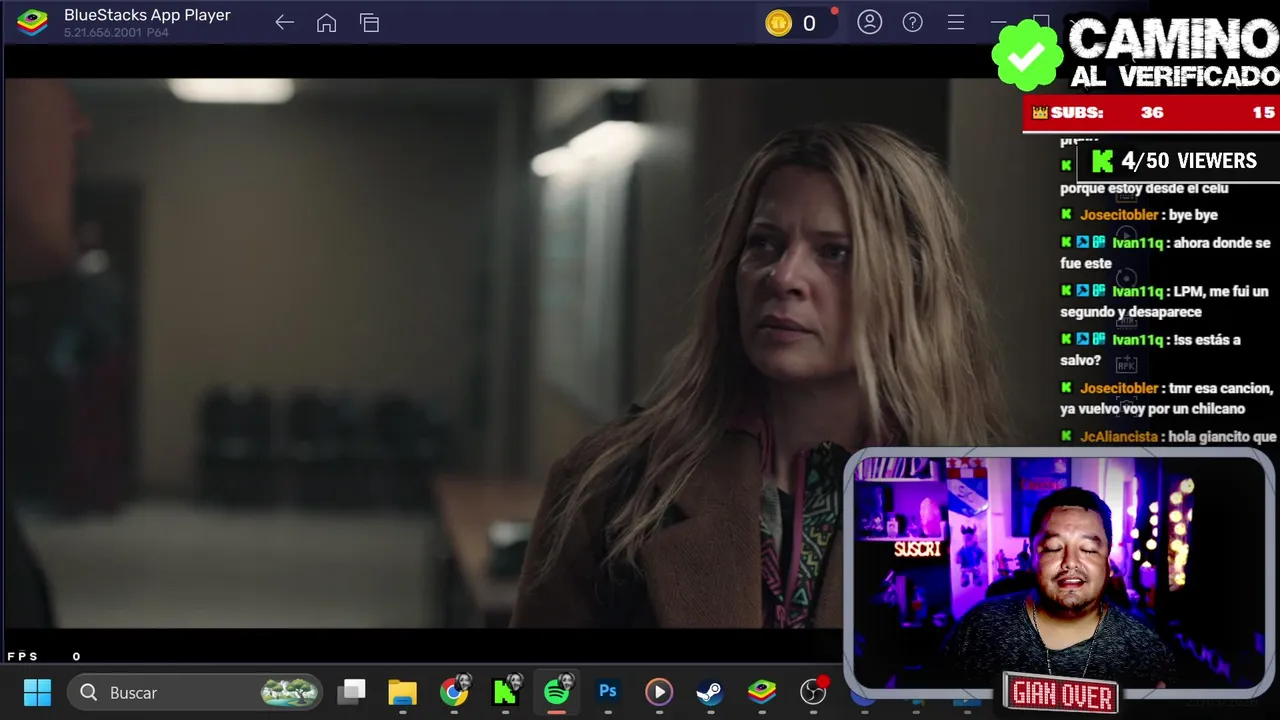The image size is (1280, 720).
Task: Click Ivan11q's '!ss estás a salvo?' message
Action: pos(1150,350)
